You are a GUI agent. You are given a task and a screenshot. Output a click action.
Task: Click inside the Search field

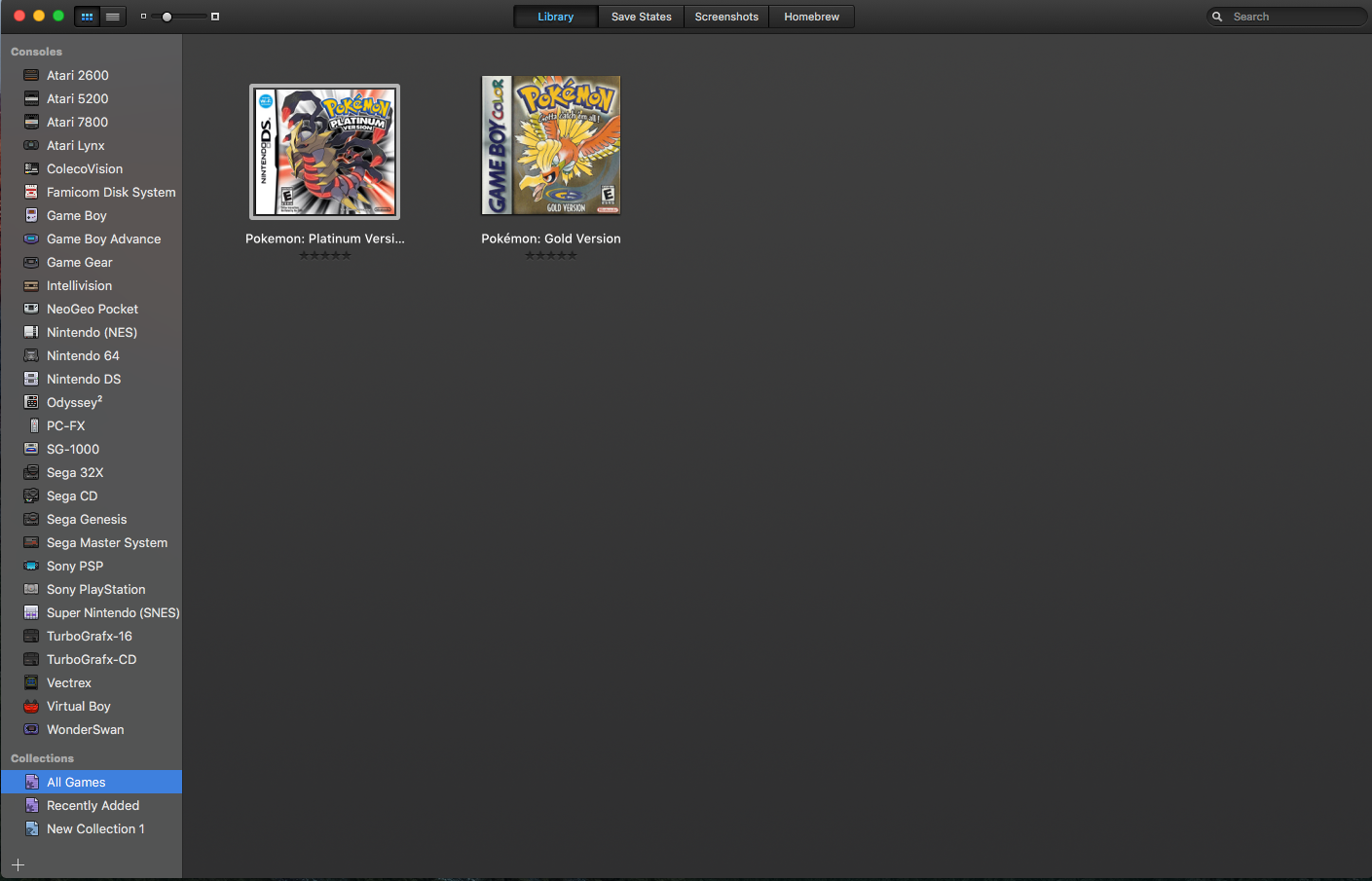coord(1285,16)
